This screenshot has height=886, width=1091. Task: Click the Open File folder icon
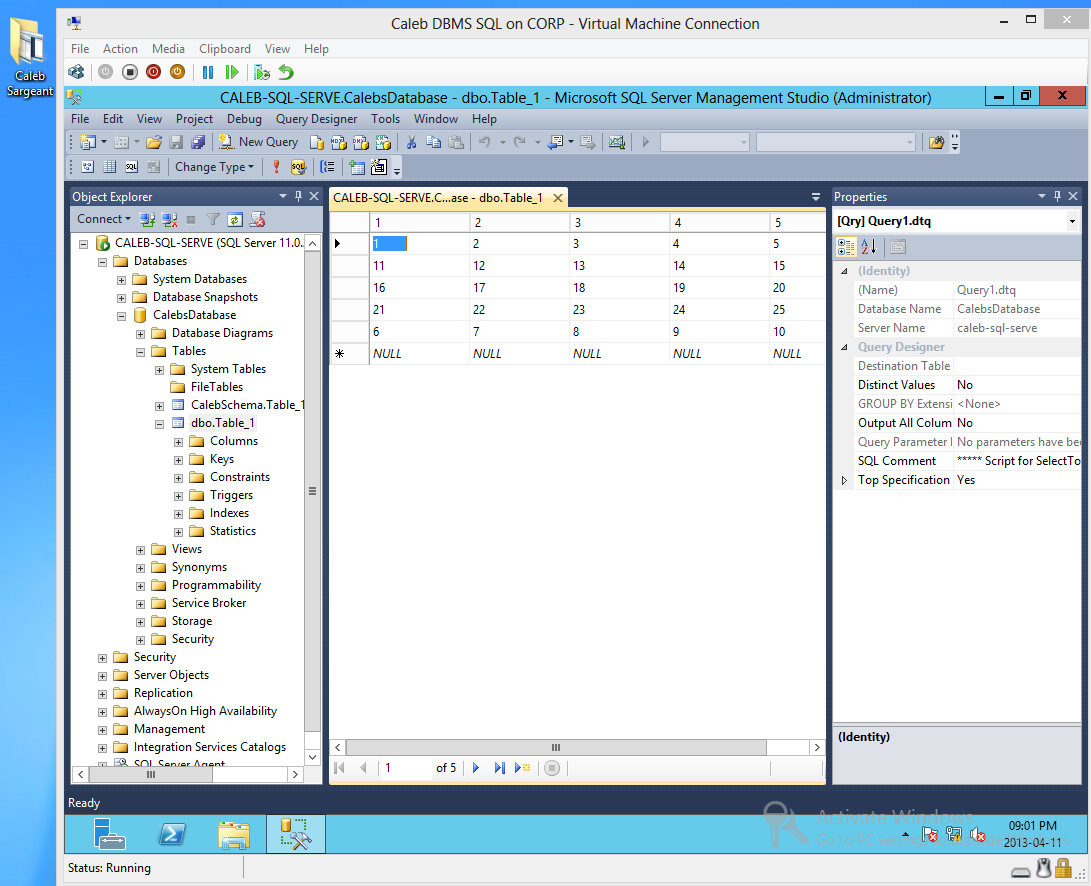(x=154, y=142)
